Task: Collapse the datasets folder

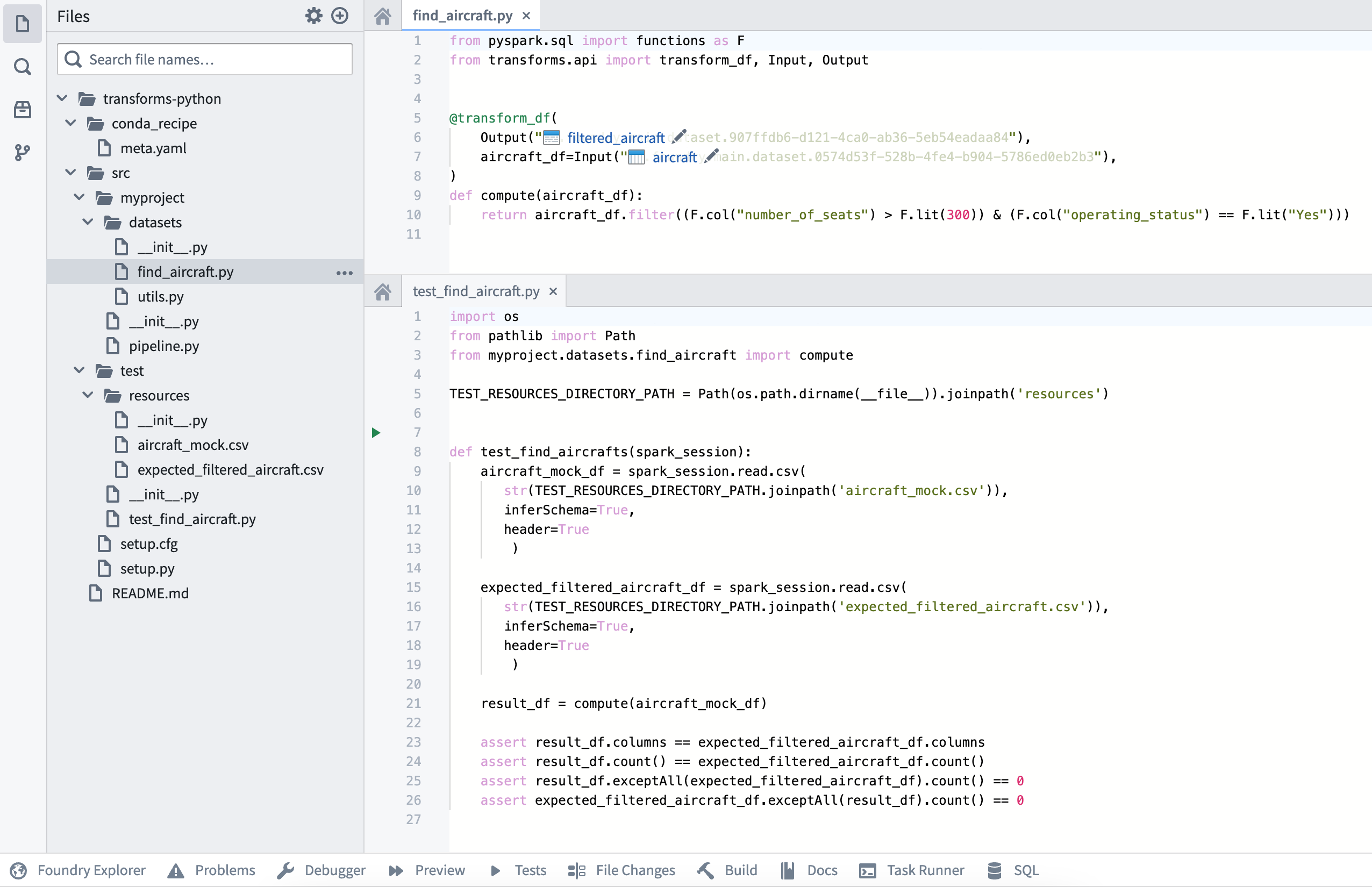Action: coord(88,221)
